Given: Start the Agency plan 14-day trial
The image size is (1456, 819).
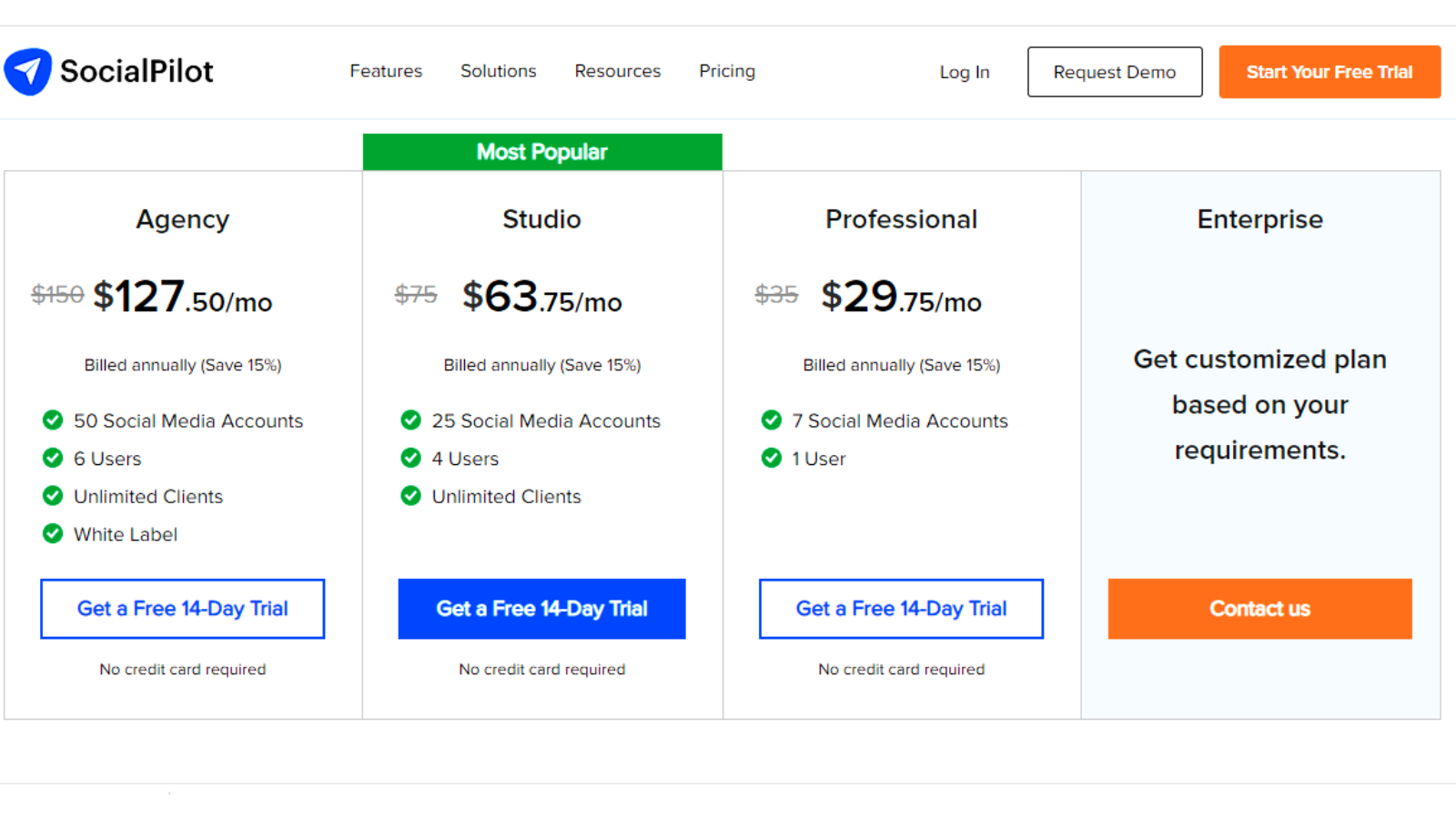Looking at the screenshot, I should pos(182,609).
